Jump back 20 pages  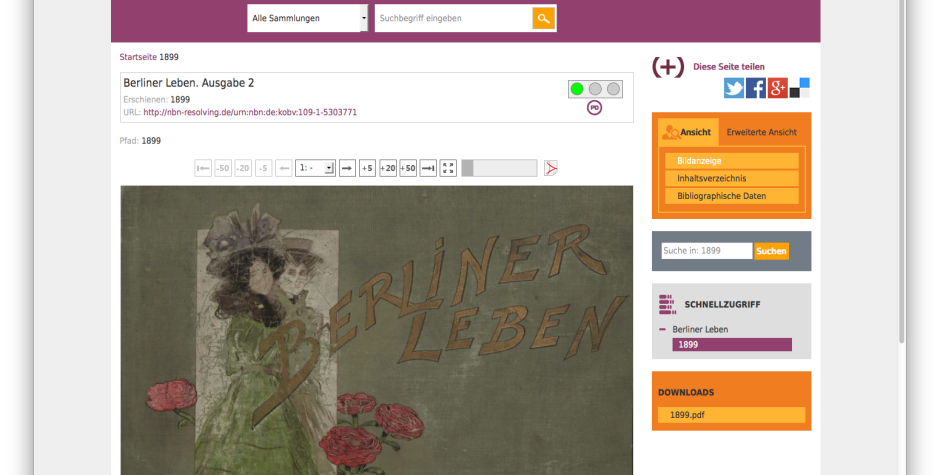[243, 169]
